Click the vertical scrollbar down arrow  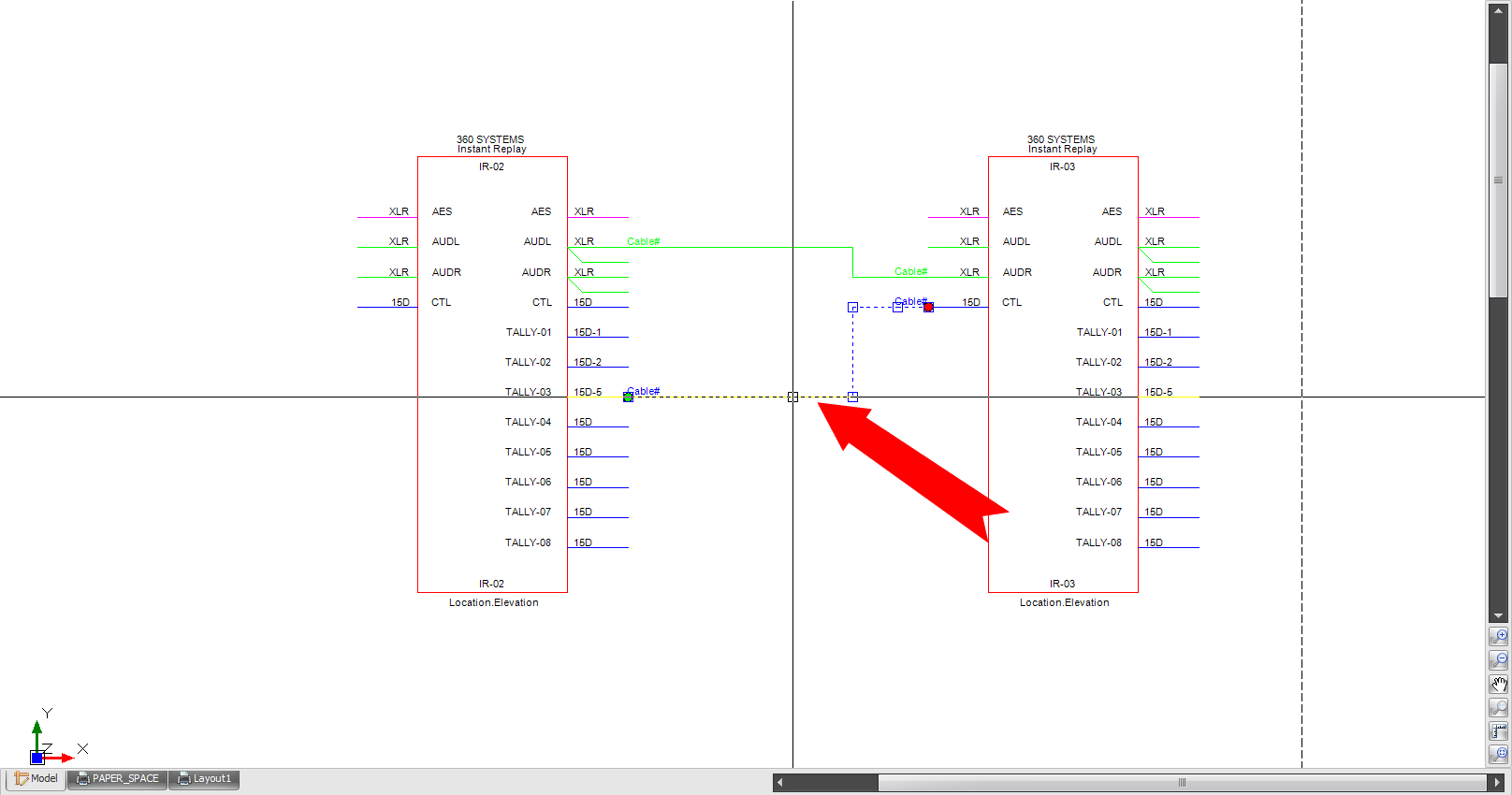[1499, 616]
